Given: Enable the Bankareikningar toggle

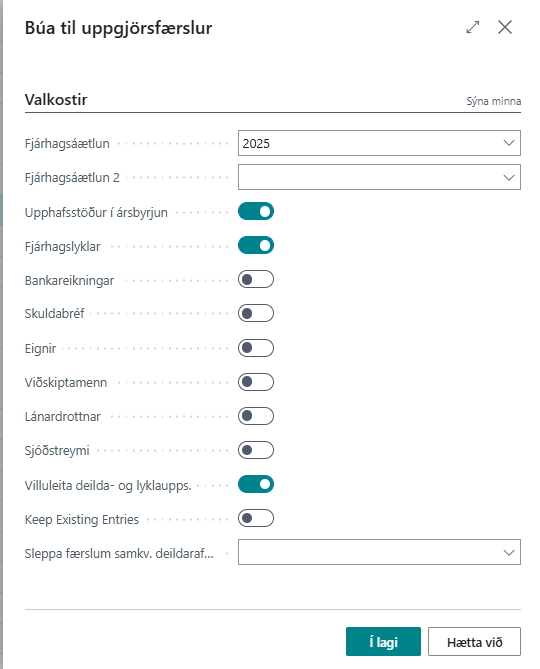Looking at the screenshot, I should pyautogui.click(x=256, y=279).
